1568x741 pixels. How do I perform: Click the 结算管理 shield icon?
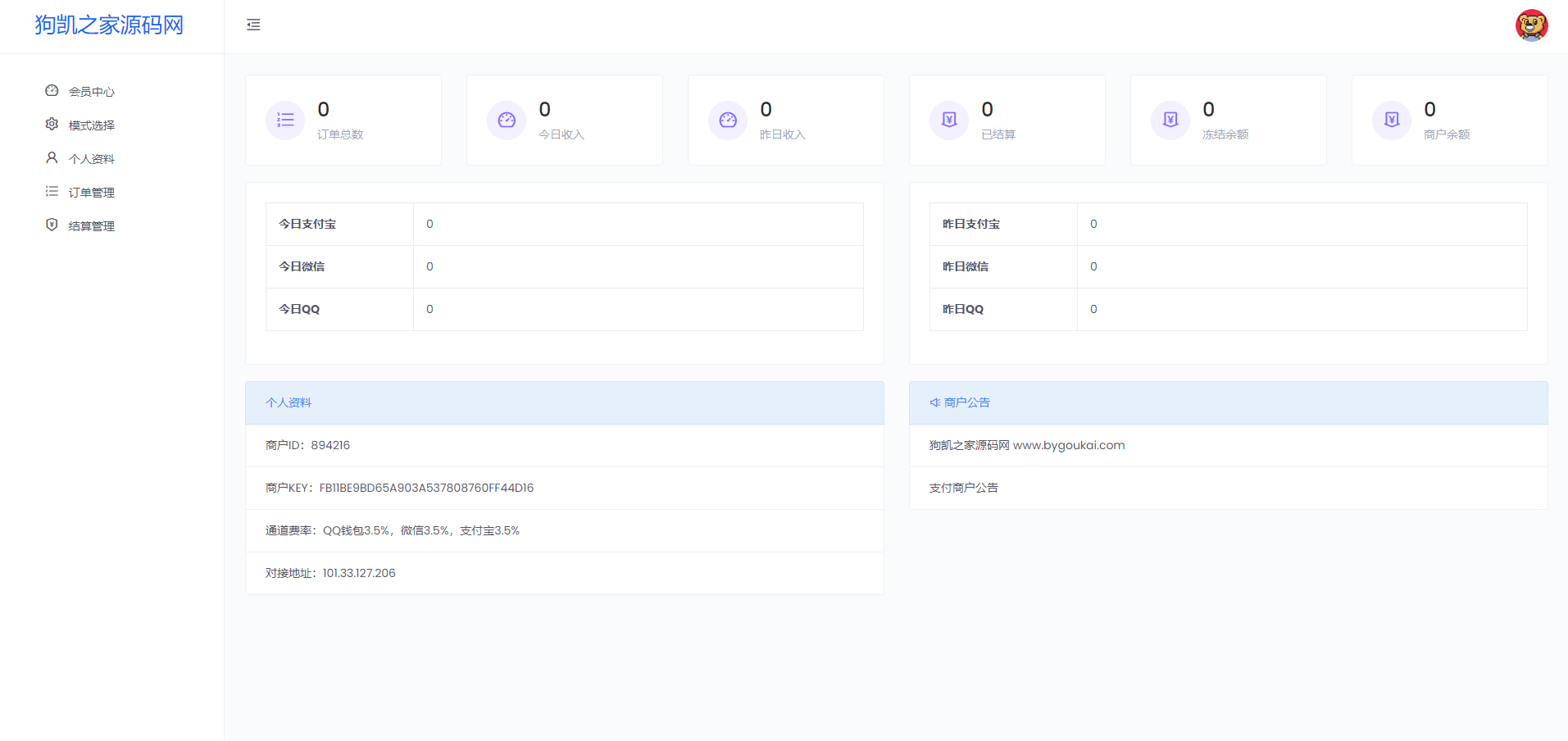(x=52, y=225)
